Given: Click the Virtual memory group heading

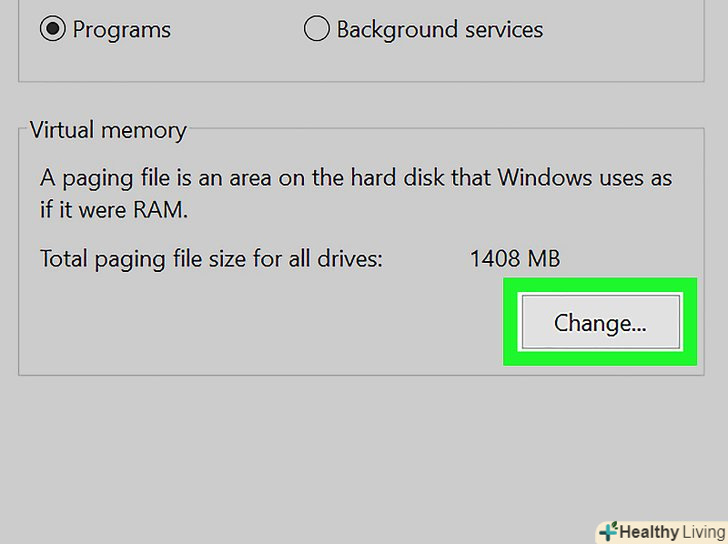Looking at the screenshot, I should coord(108,130).
